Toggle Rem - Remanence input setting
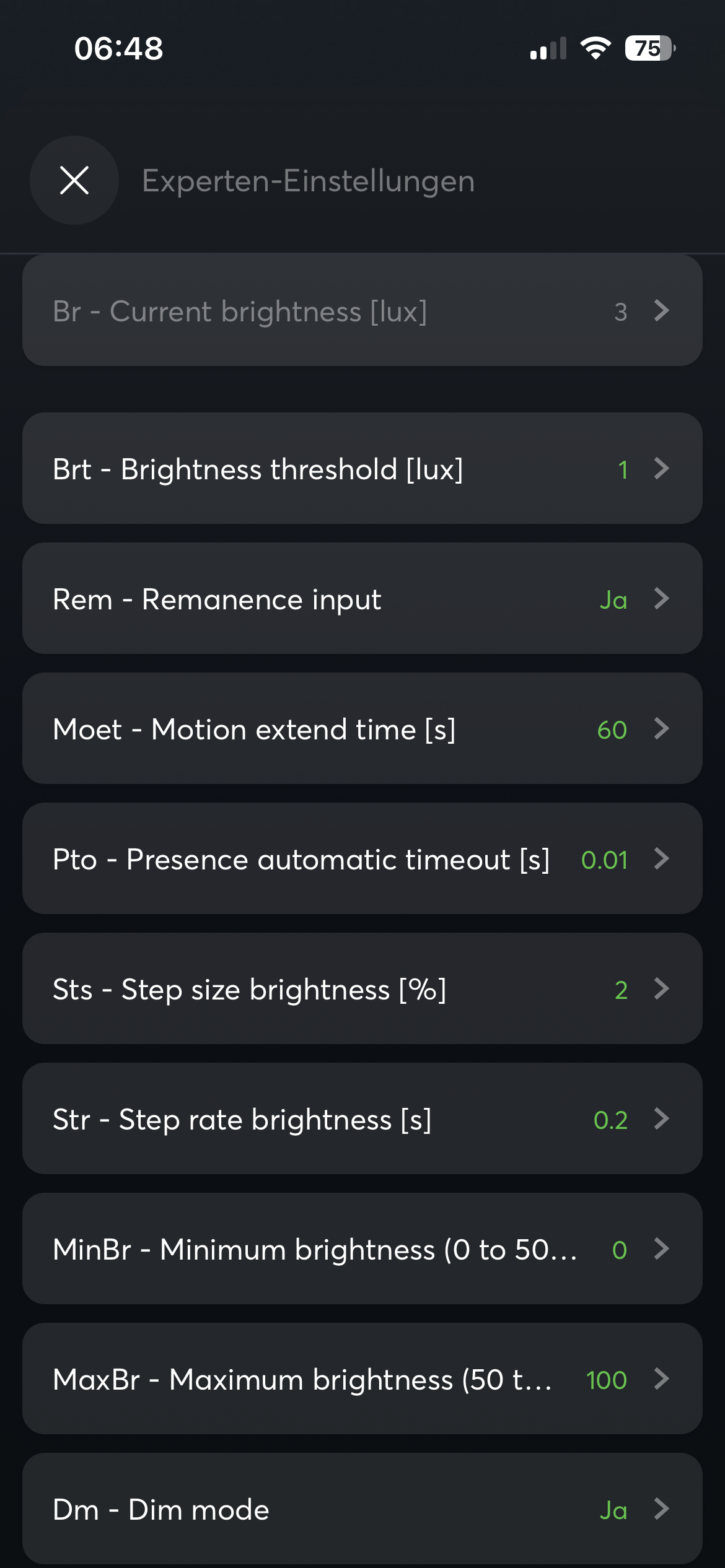This screenshot has height=1568, width=725. (x=217, y=599)
